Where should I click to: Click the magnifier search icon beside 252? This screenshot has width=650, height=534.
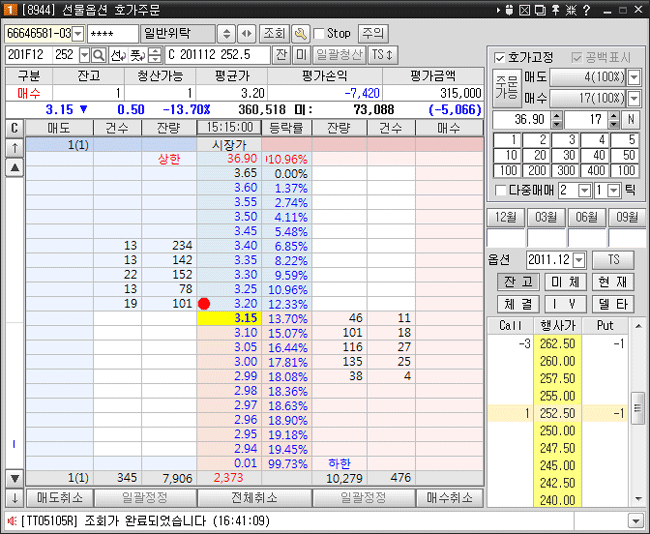(x=99, y=55)
